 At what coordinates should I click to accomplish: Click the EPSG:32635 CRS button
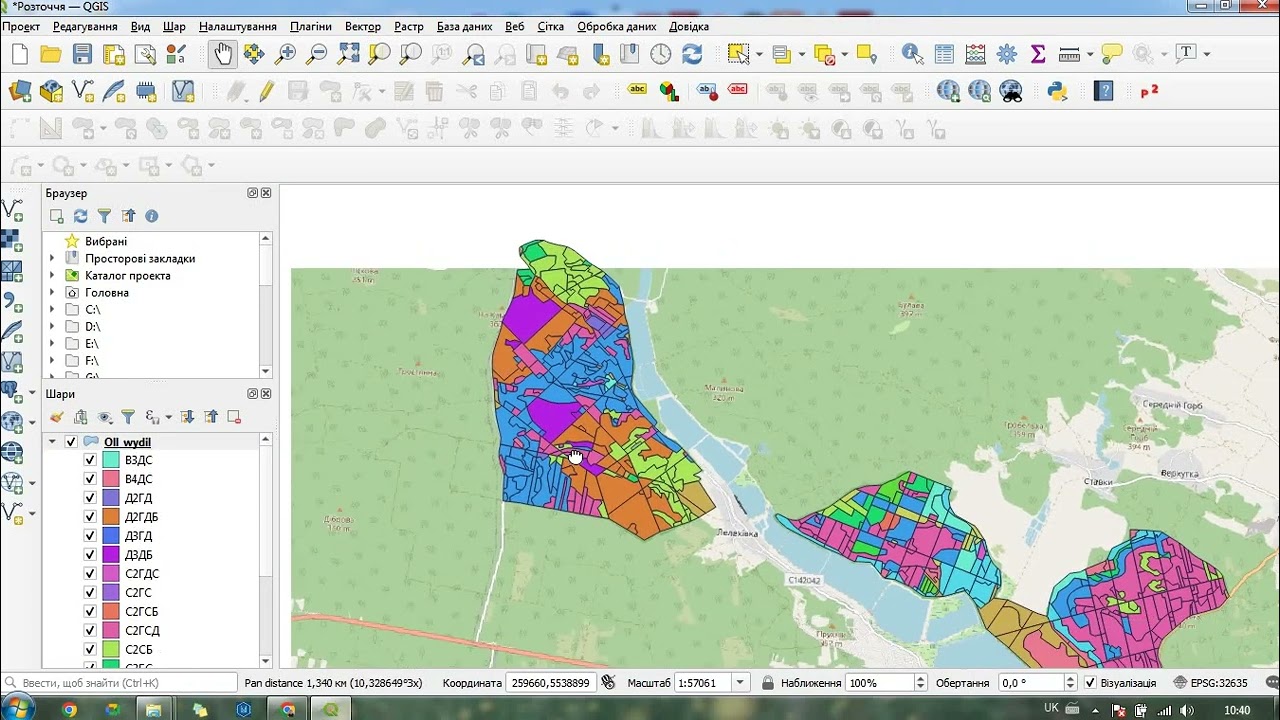[1210, 683]
